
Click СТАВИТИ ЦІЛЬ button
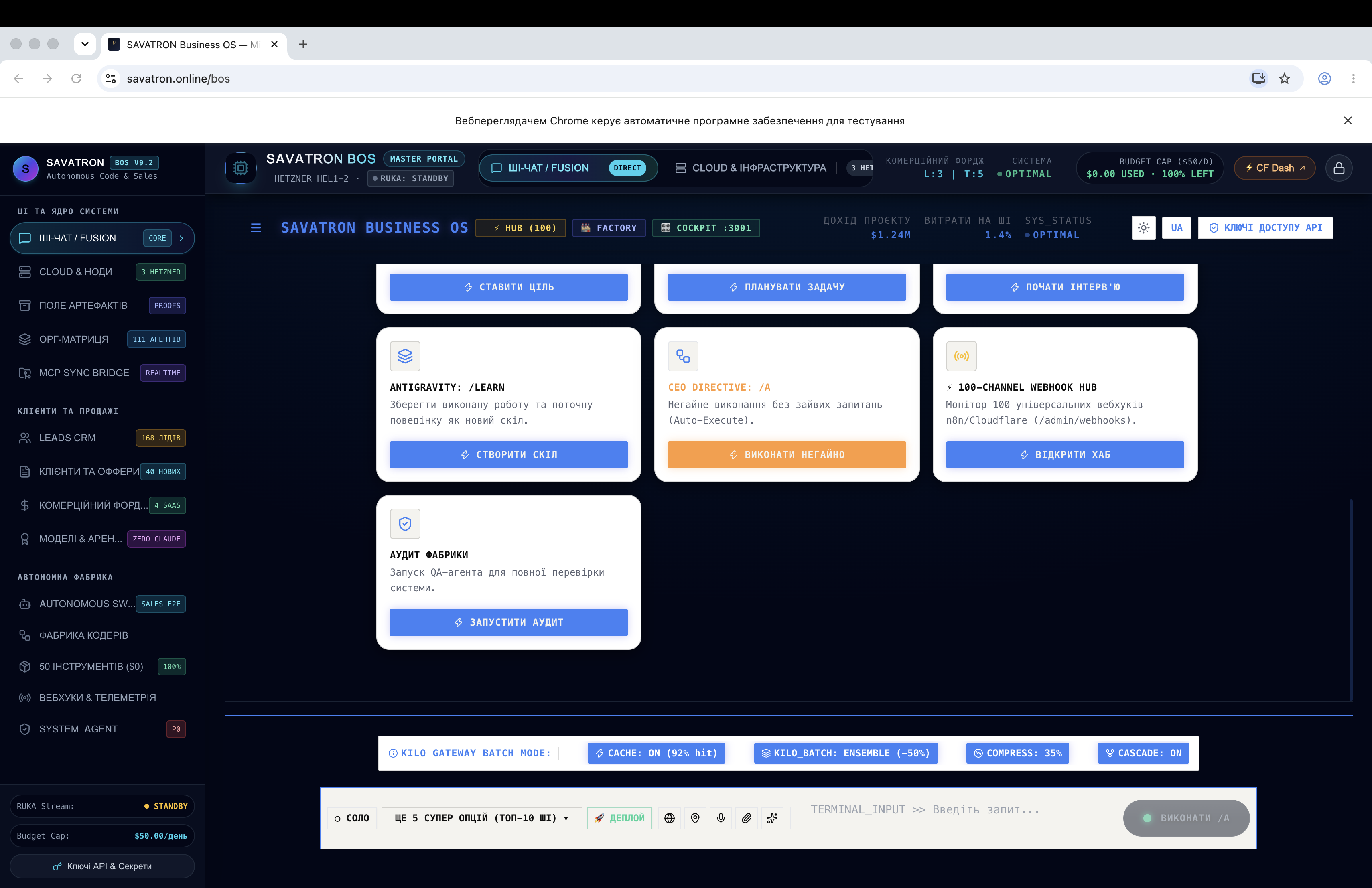point(508,287)
